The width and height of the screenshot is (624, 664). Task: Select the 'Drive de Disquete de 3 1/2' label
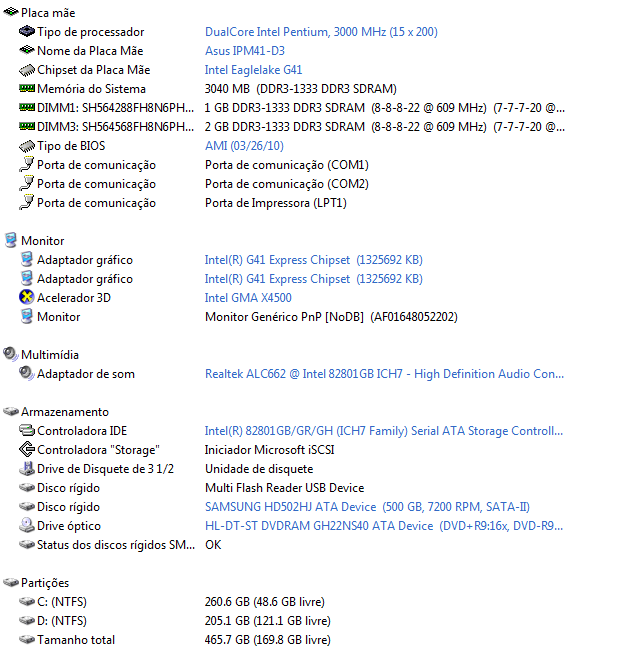tap(105, 469)
